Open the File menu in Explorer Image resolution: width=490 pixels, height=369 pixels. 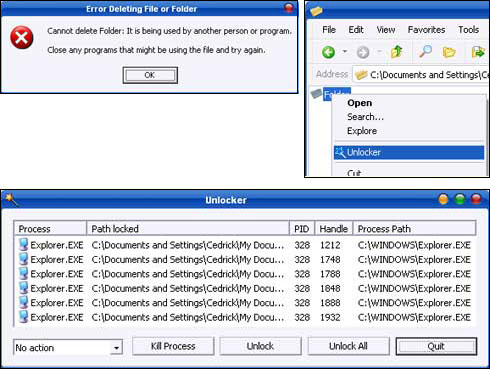(x=329, y=30)
